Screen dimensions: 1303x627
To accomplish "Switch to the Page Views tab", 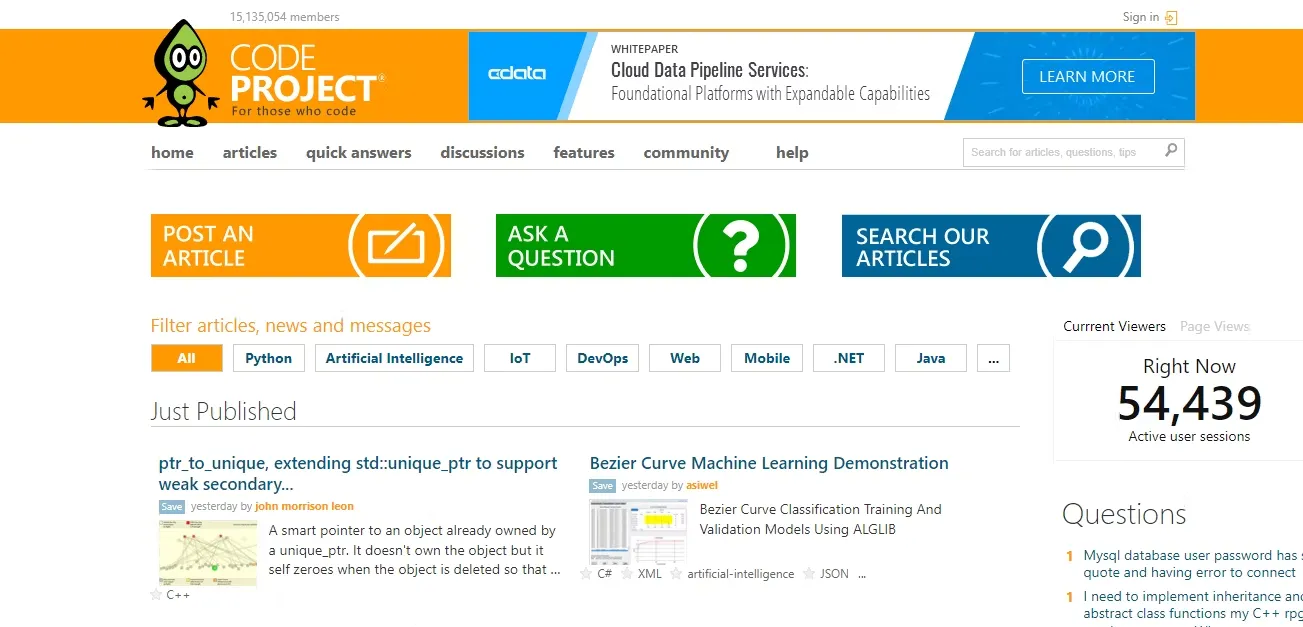I will click(1214, 326).
